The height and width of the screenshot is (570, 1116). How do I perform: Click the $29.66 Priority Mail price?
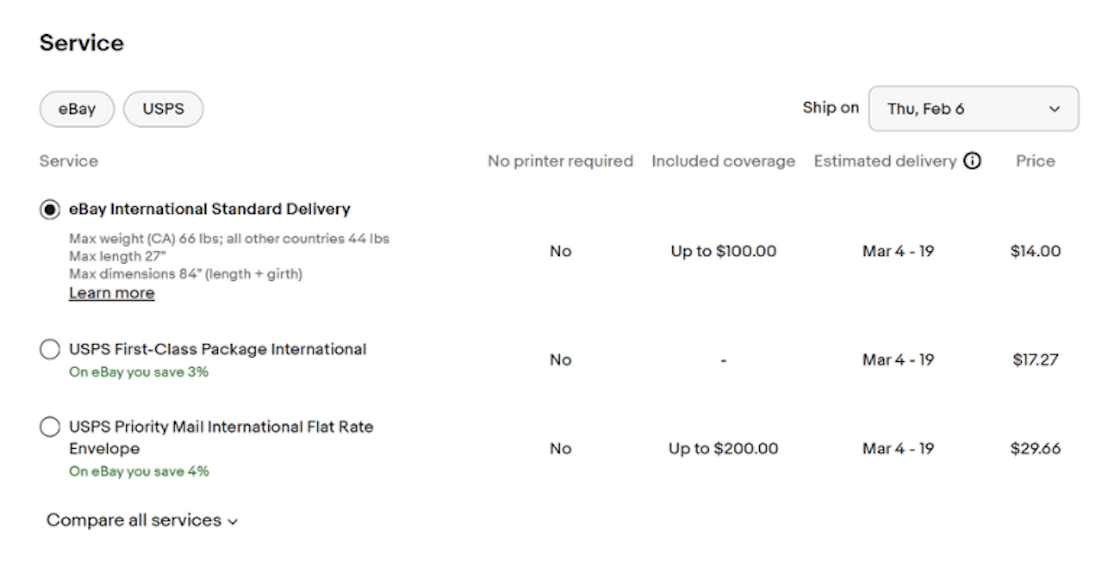click(1035, 449)
